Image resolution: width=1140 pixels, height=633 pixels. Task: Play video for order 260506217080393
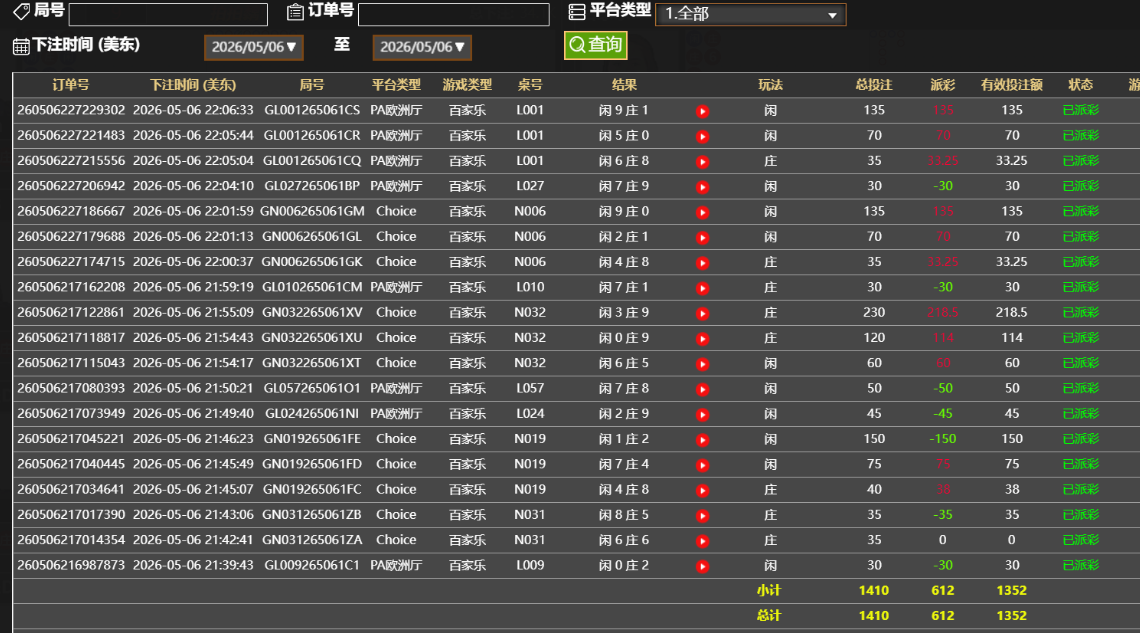pyautogui.click(x=702, y=390)
